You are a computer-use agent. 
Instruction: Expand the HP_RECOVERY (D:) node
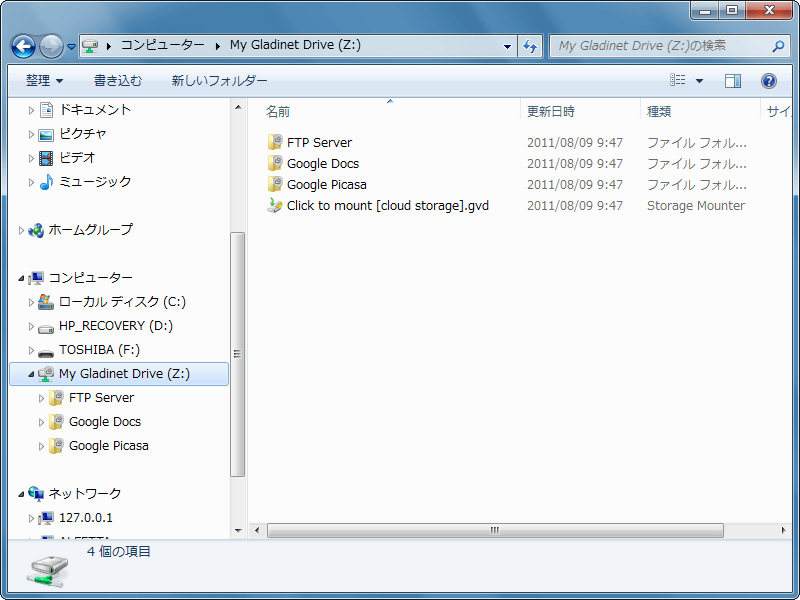tap(31, 327)
